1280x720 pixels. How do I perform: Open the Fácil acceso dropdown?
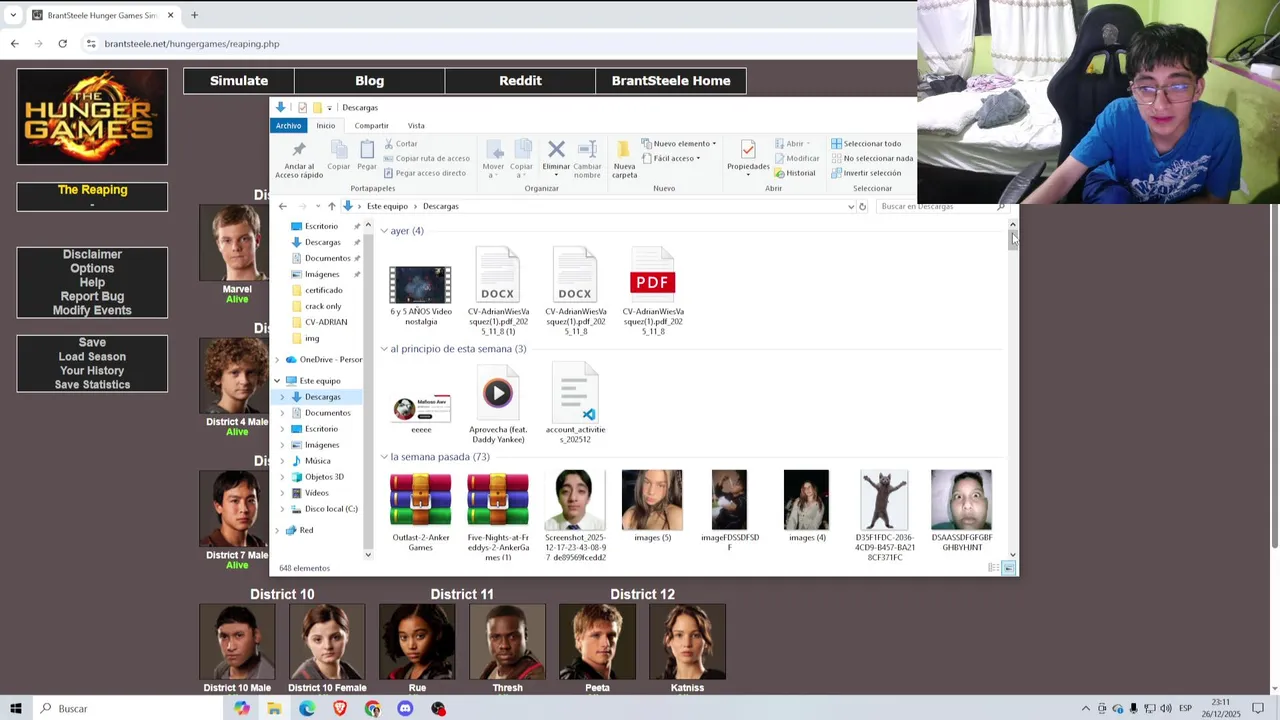click(672, 158)
